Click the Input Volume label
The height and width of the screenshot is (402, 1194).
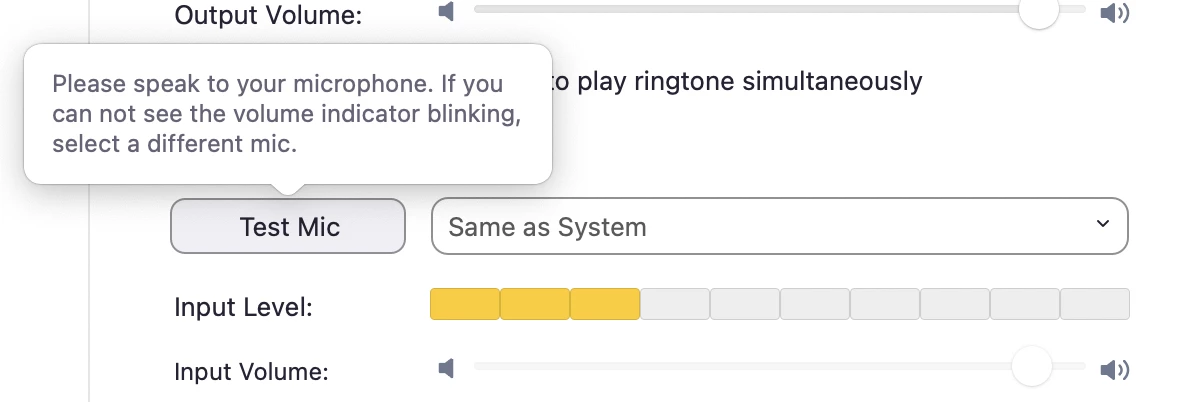pyautogui.click(x=251, y=372)
